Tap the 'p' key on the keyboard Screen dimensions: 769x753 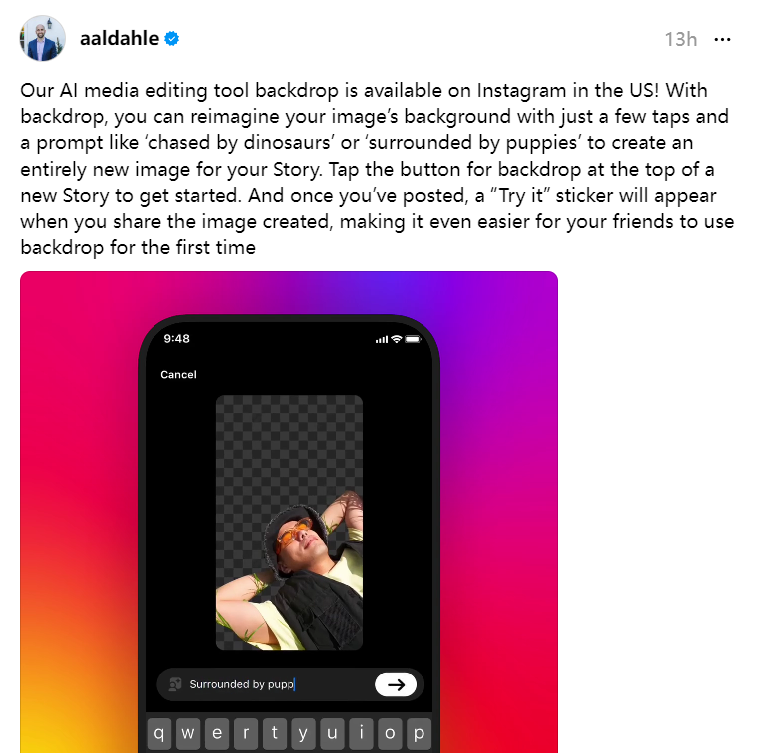point(419,733)
